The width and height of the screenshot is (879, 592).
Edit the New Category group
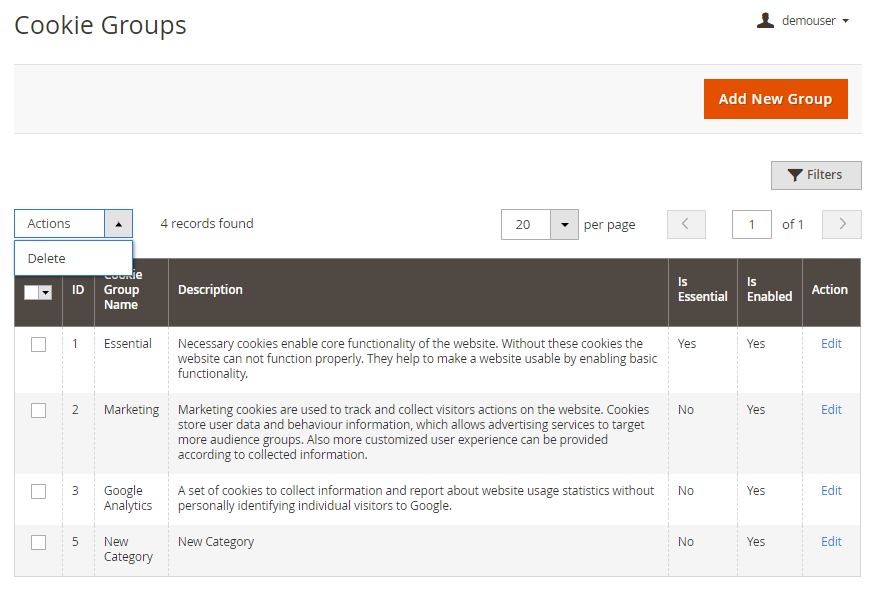(831, 541)
